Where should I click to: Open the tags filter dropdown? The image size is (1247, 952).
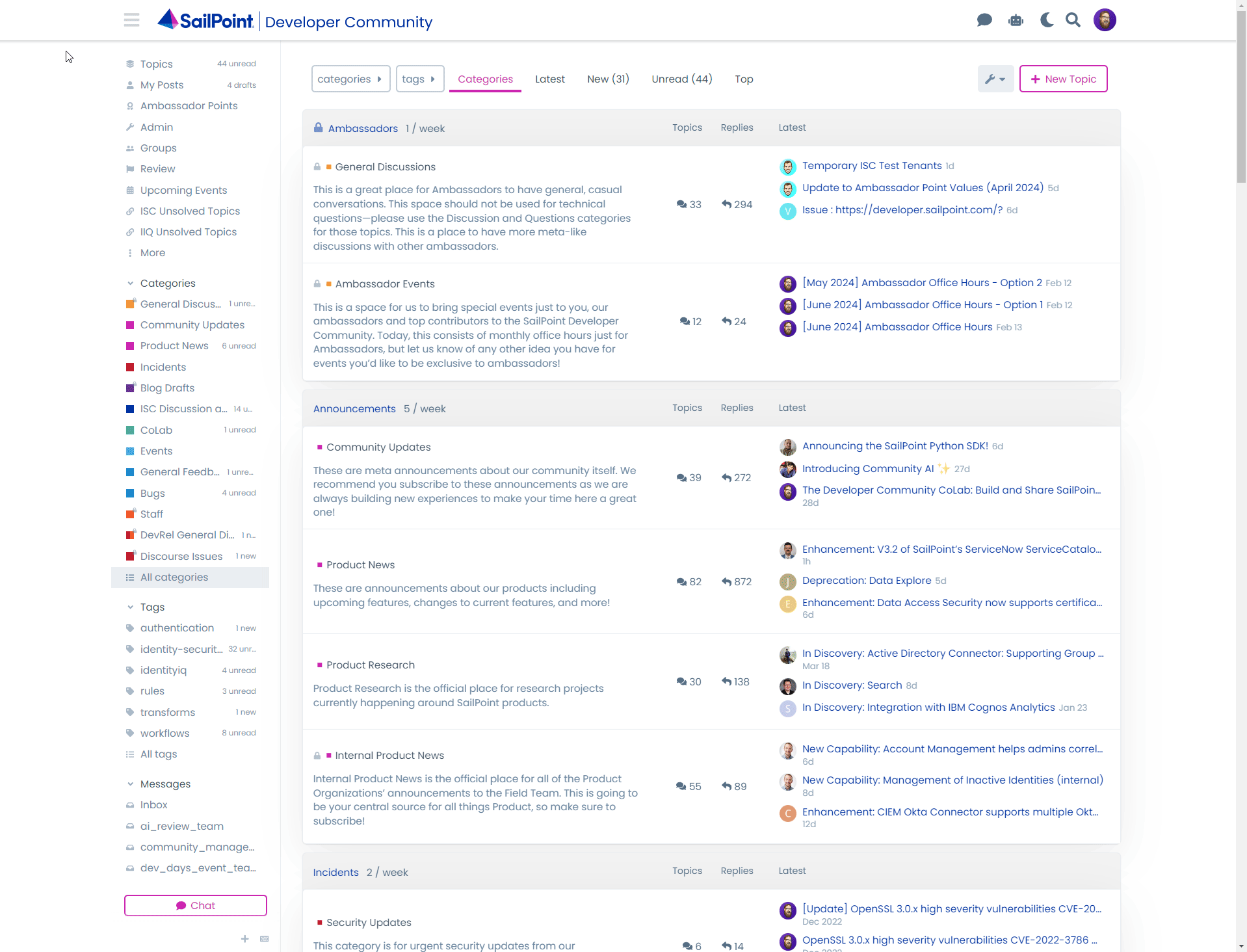[x=419, y=79]
